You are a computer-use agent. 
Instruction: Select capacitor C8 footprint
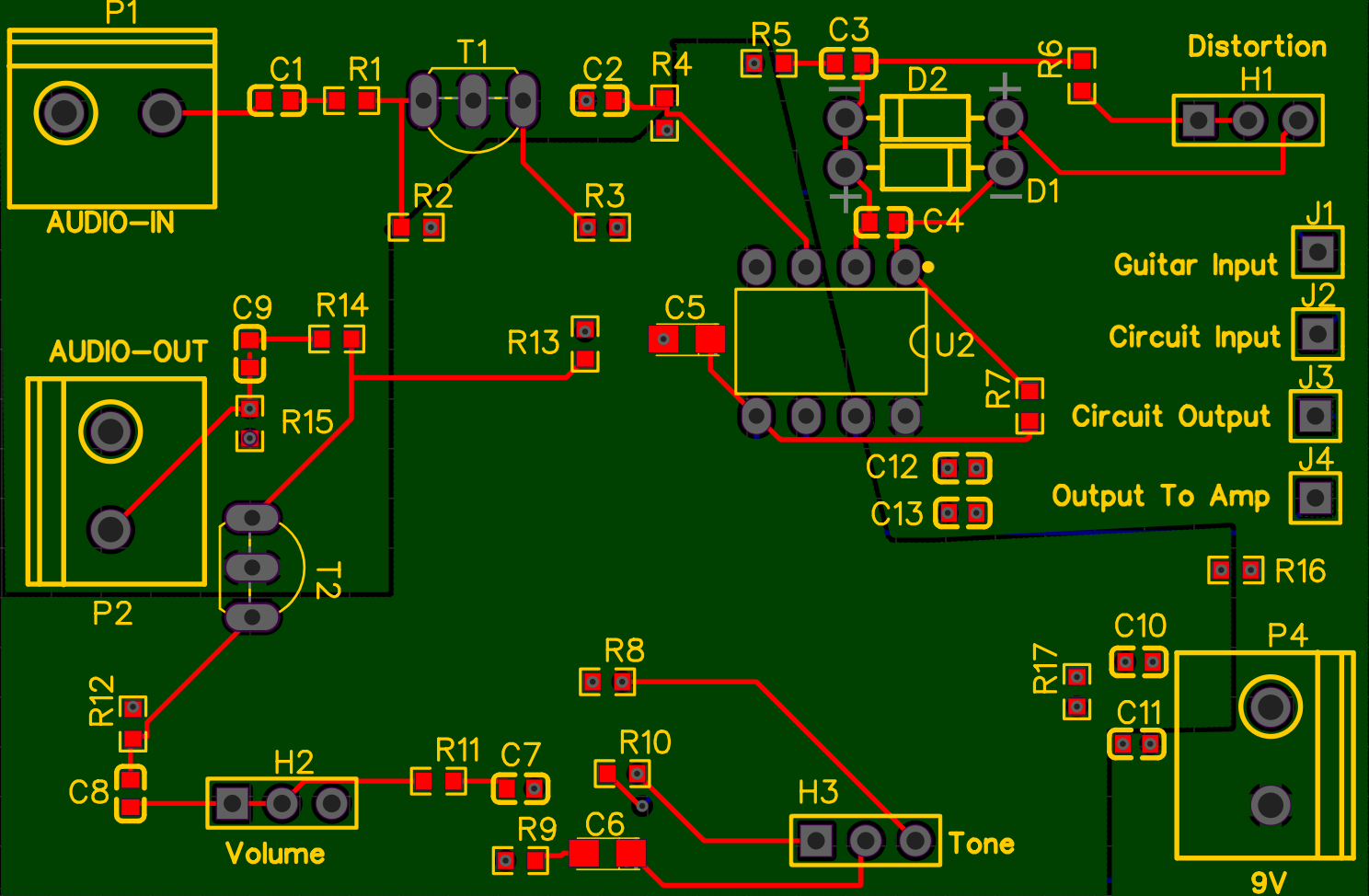[x=131, y=793]
